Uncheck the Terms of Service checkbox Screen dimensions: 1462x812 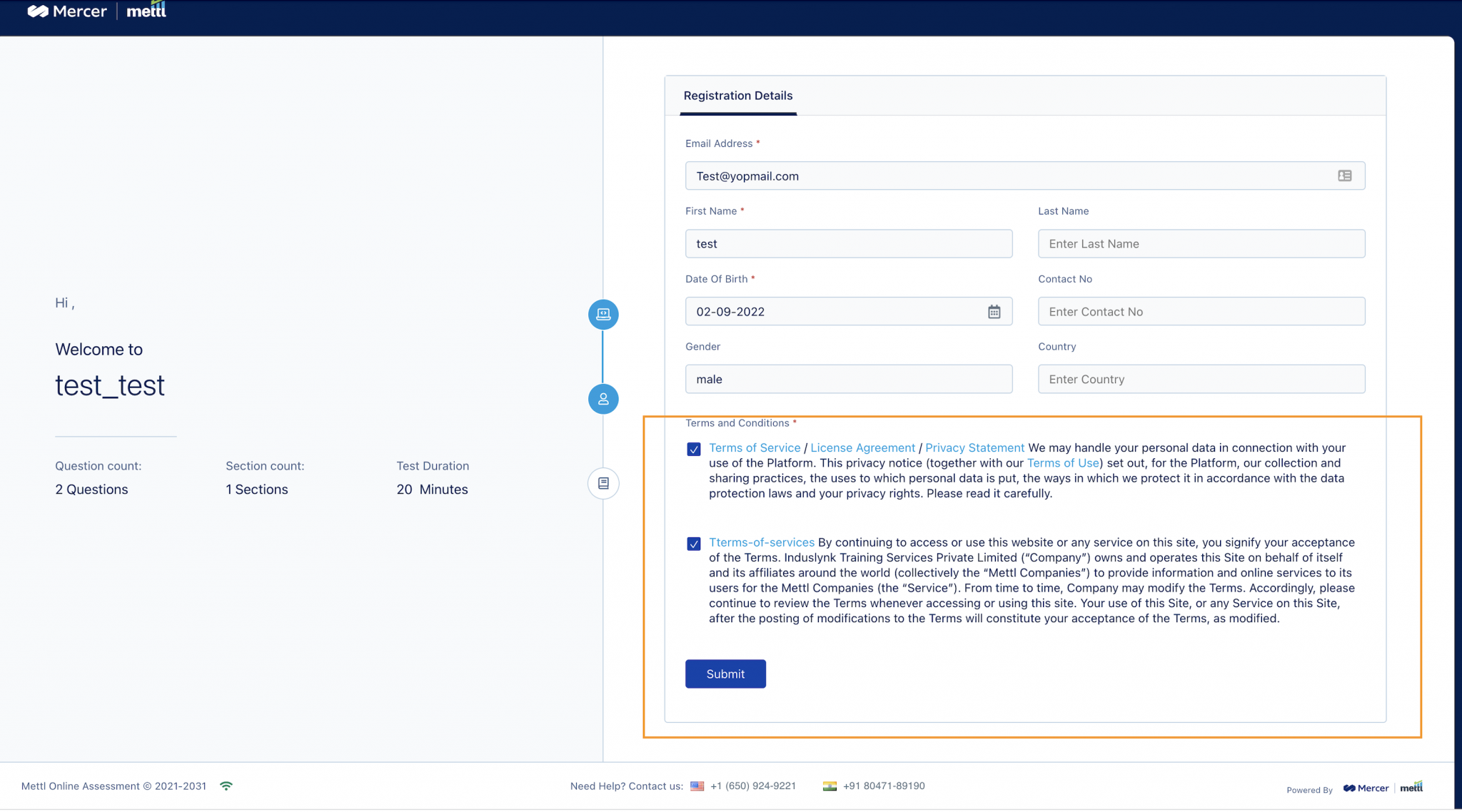tap(693, 449)
